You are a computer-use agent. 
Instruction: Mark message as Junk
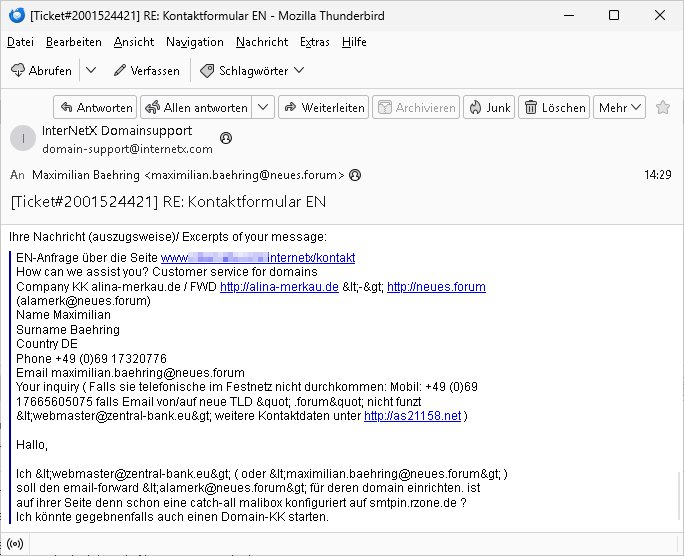[x=488, y=108]
